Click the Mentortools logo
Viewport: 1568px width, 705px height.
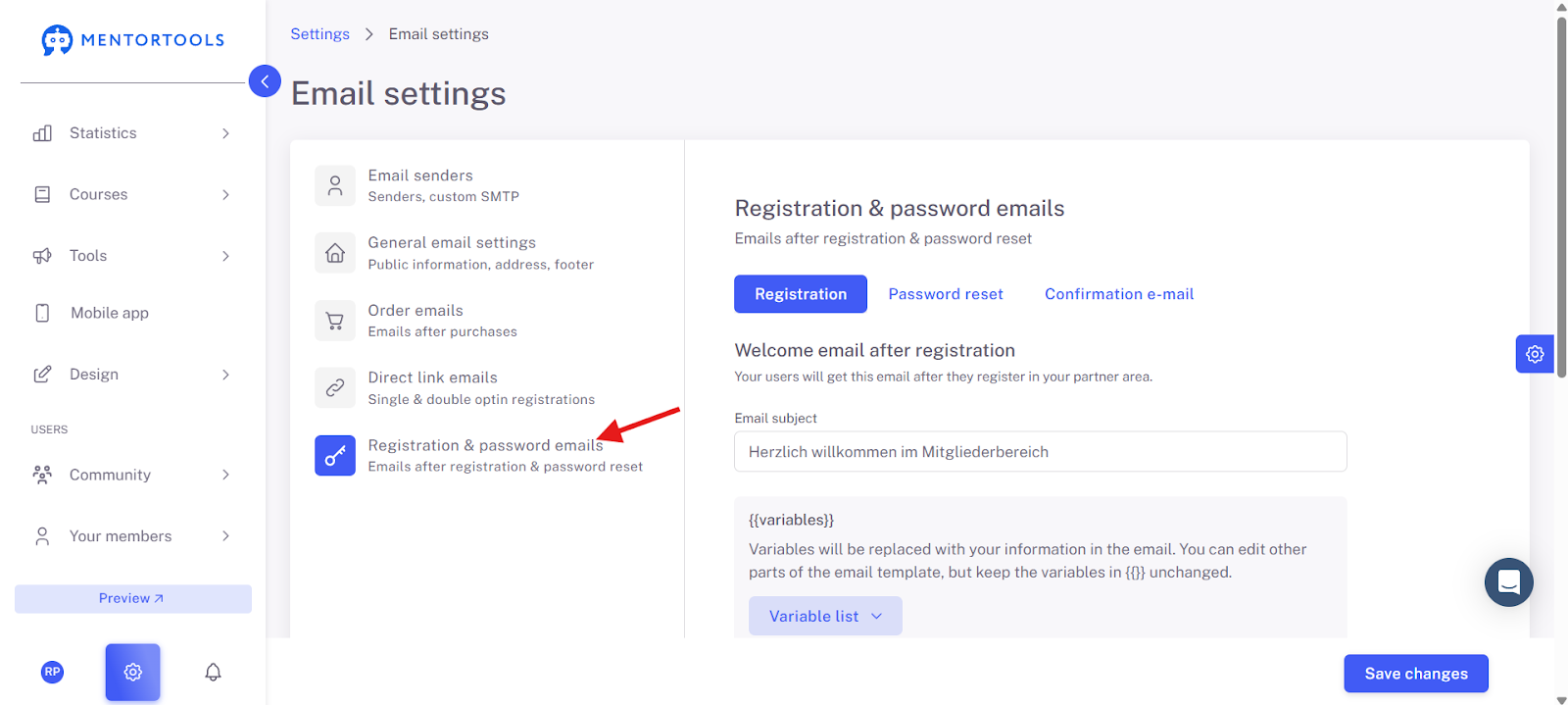pos(132,40)
